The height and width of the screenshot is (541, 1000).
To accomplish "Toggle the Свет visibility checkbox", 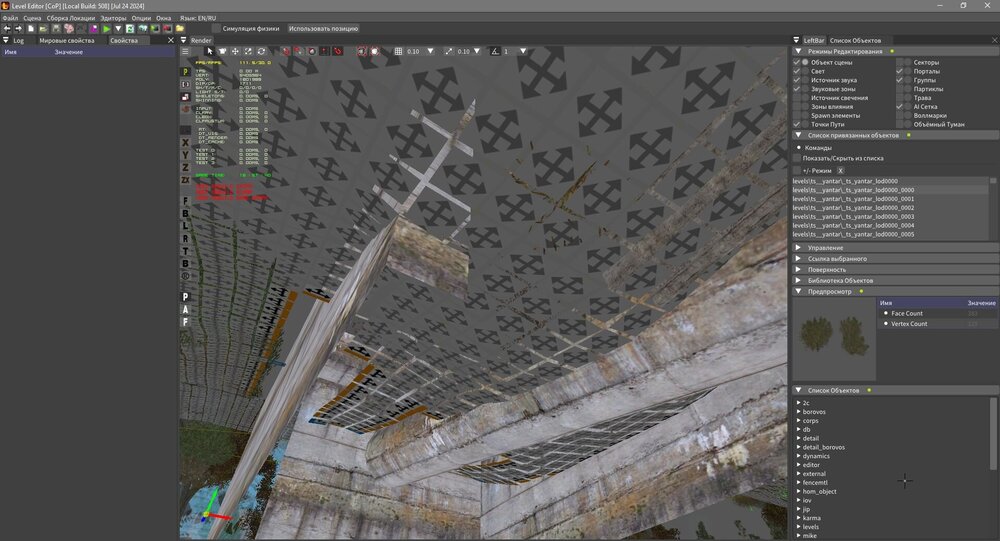I will [x=797, y=72].
